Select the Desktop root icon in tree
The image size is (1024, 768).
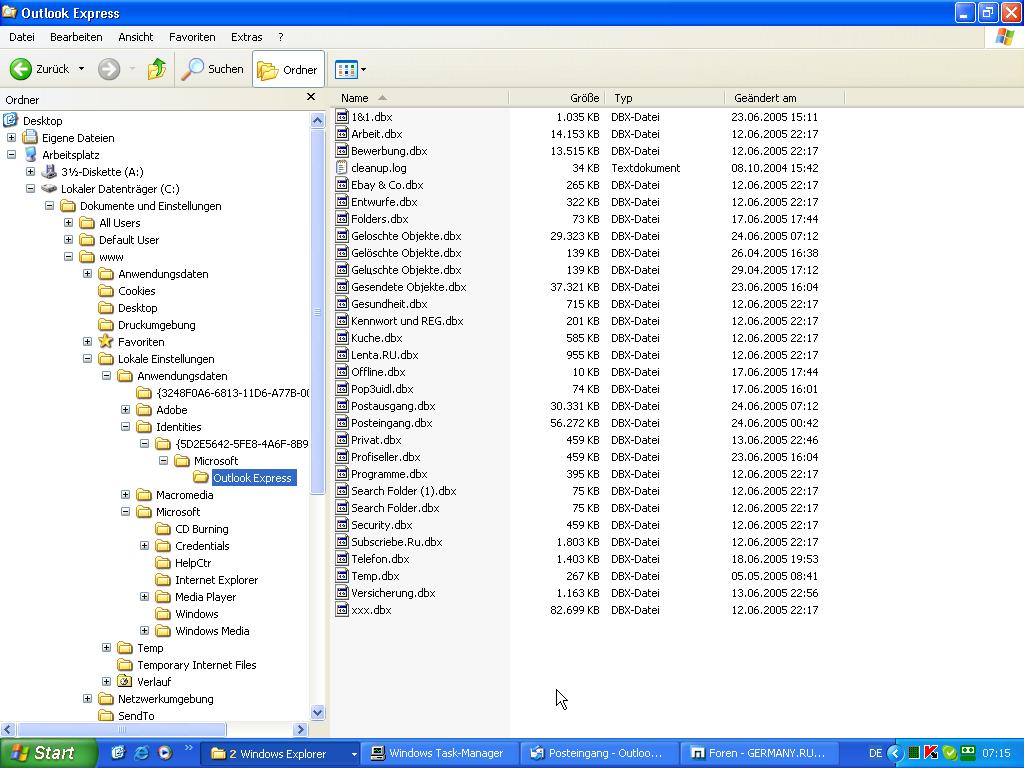10,120
